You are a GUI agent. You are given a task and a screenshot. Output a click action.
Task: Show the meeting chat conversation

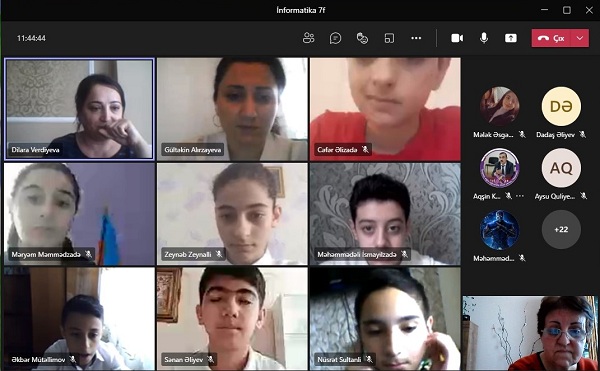click(x=335, y=38)
